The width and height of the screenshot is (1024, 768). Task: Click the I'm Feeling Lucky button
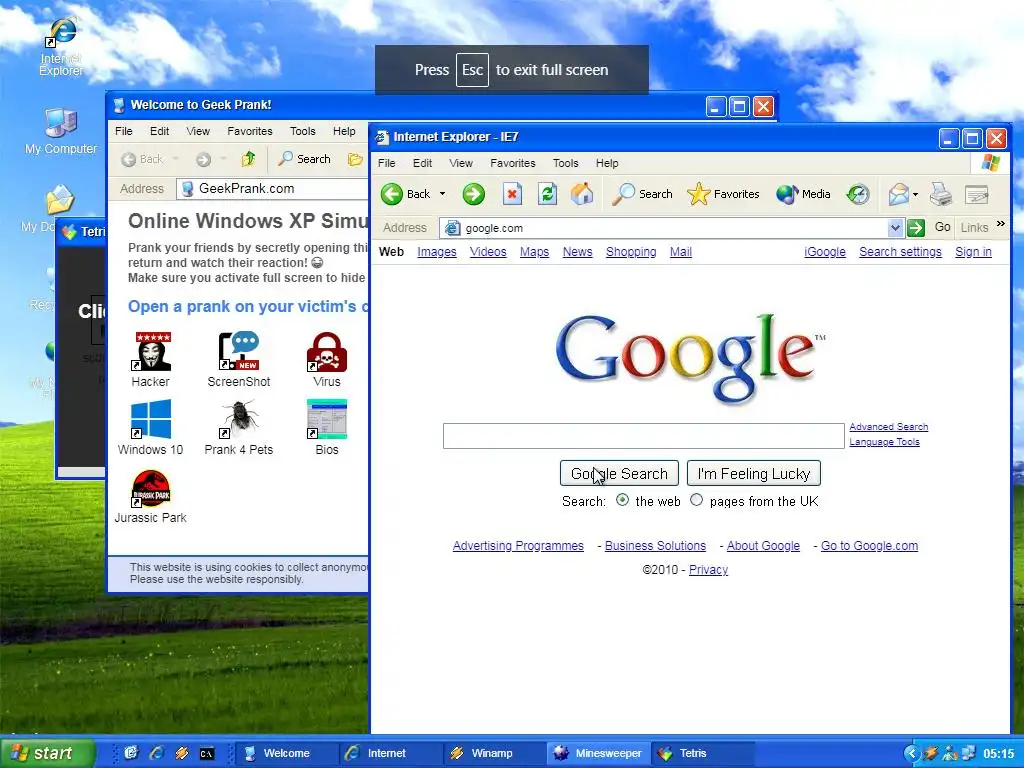tap(754, 473)
